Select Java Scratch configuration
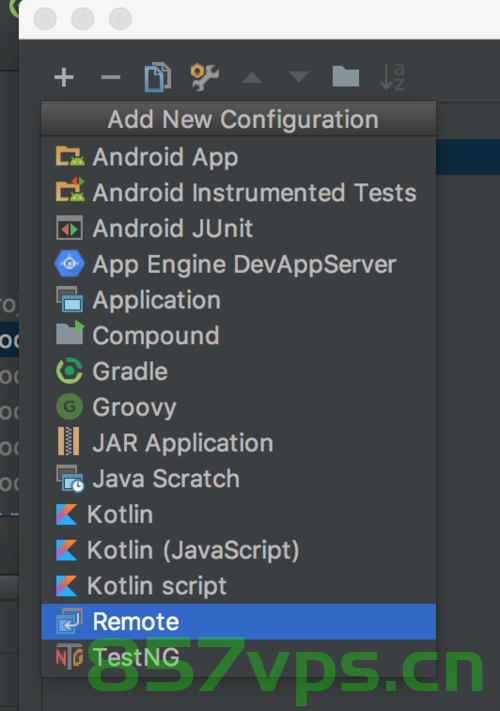 point(238,478)
